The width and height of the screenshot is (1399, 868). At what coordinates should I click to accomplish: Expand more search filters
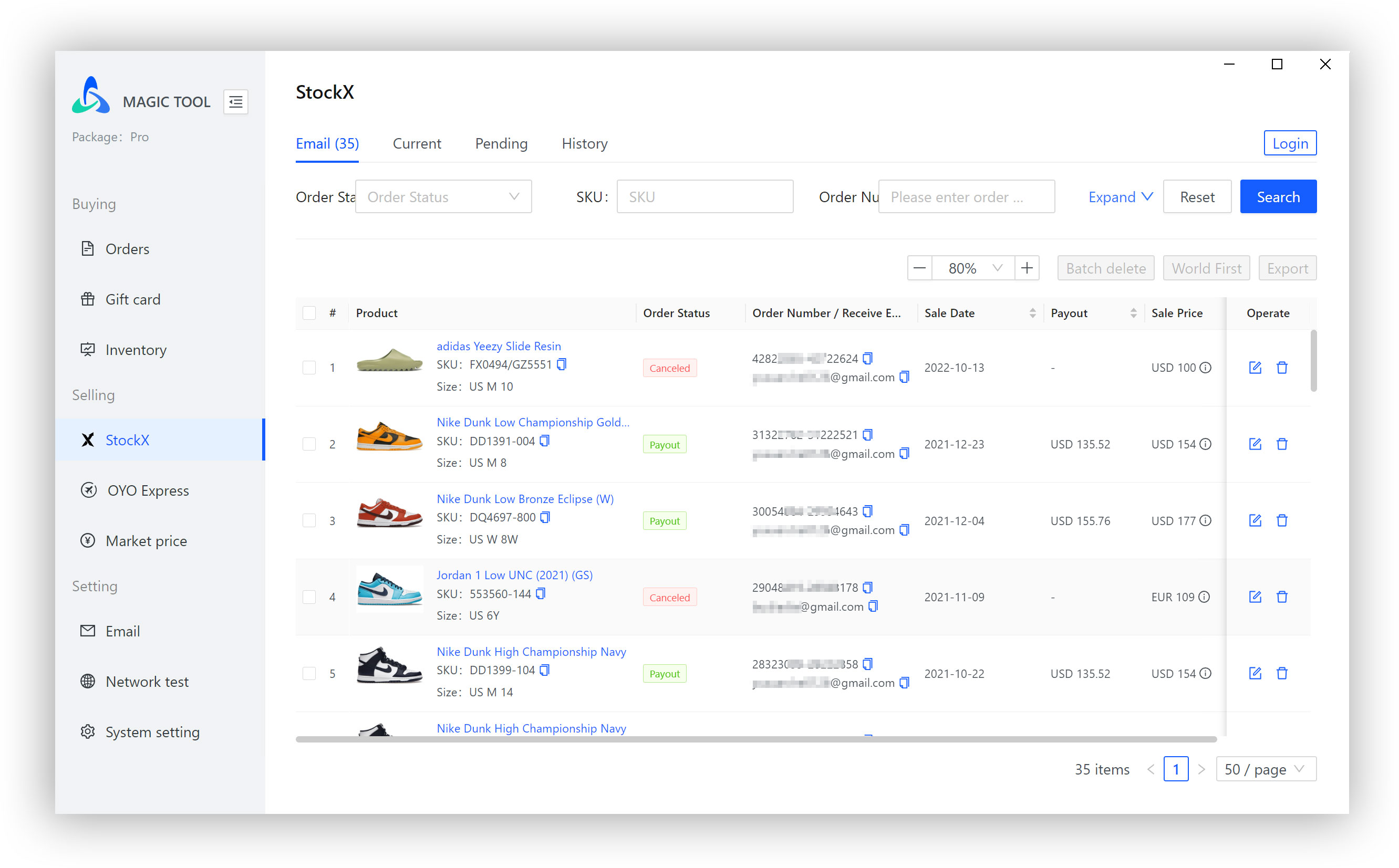pyautogui.click(x=1120, y=197)
